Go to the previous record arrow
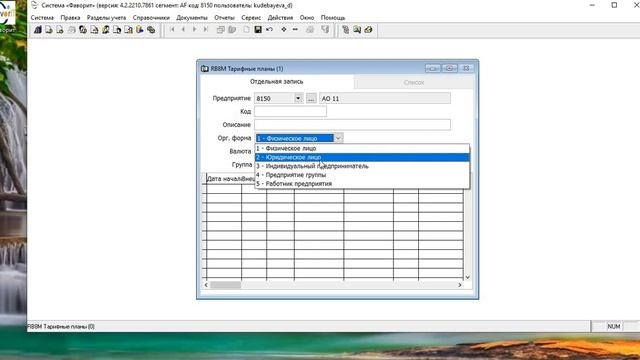The height and width of the screenshot is (360, 640). click(183, 29)
